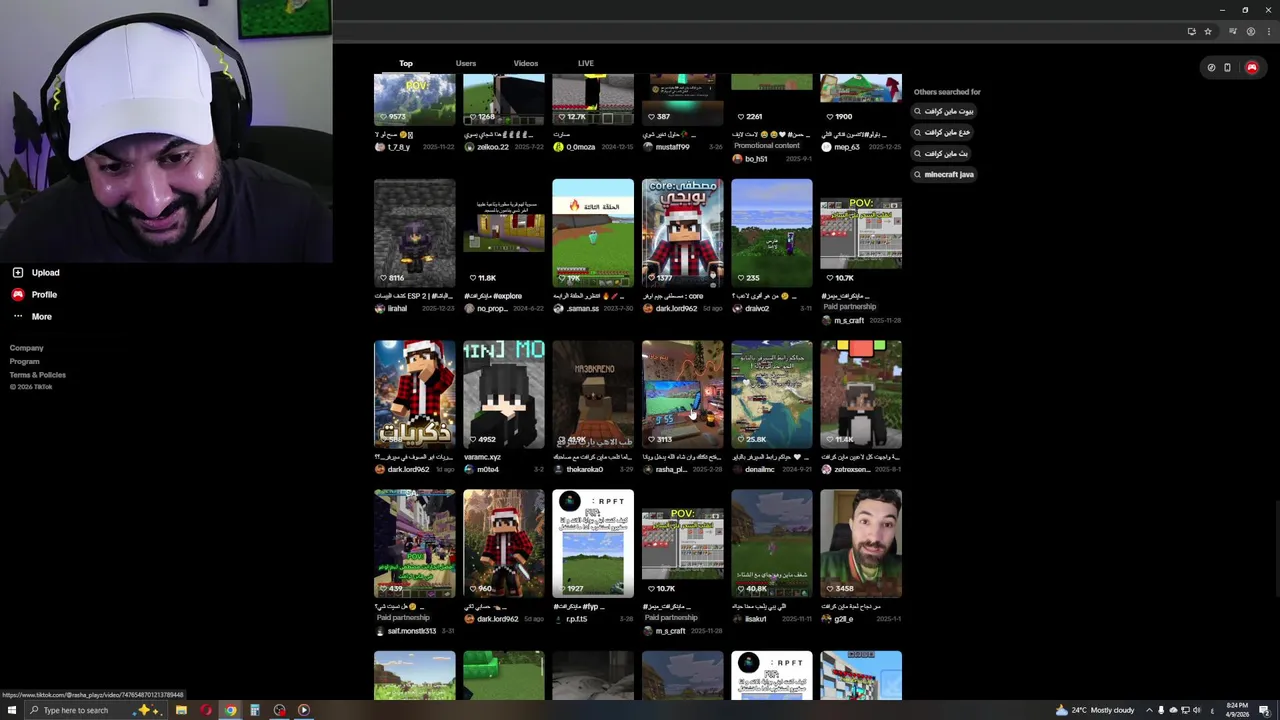Open File Explorer from taskbar
This screenshot has height=720, width=1280.
181,710
